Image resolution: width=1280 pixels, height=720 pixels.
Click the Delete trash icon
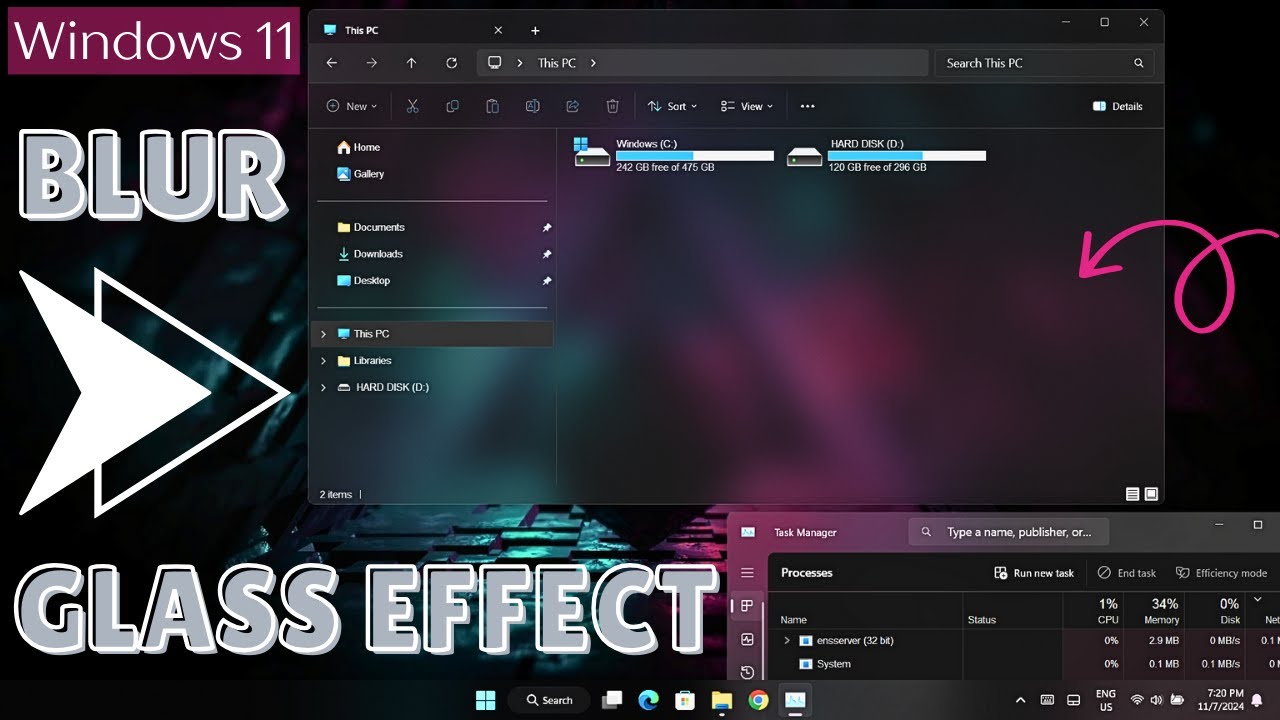coord(613,106)
